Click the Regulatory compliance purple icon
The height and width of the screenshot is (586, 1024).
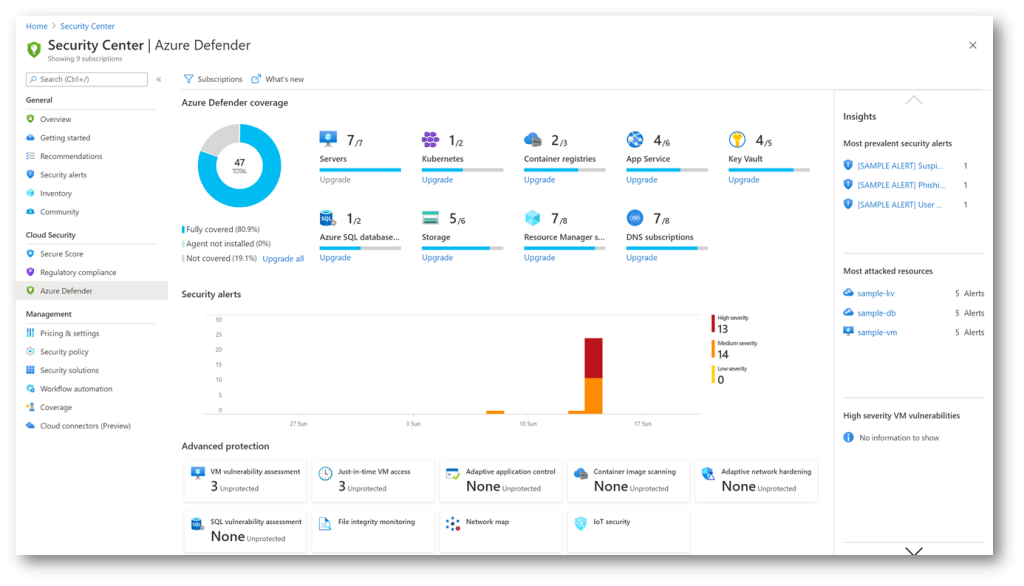tap(30, 272)
